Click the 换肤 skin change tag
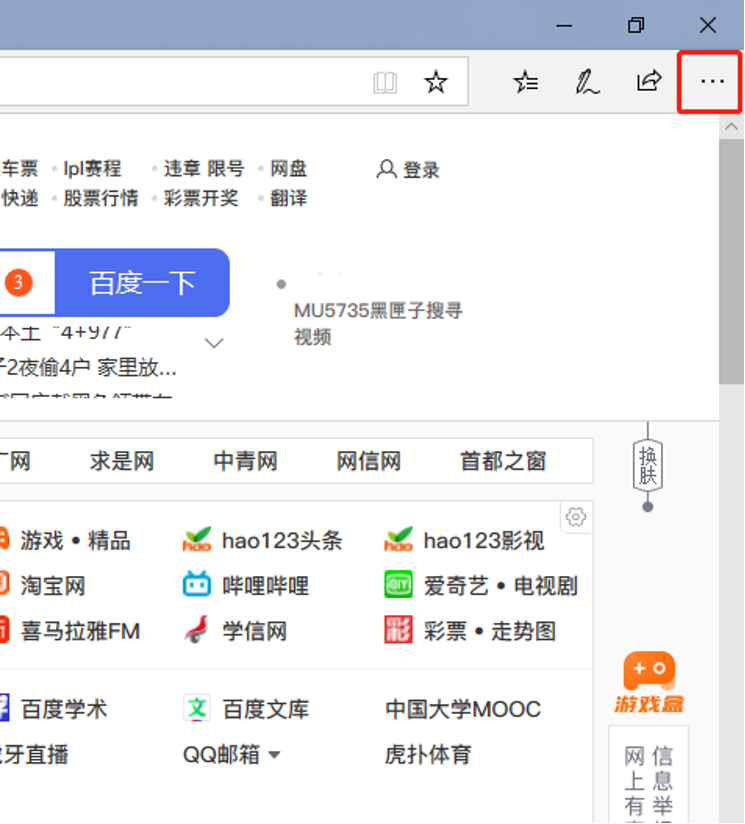Screen dimensions: 745x824 click(648, 465)
